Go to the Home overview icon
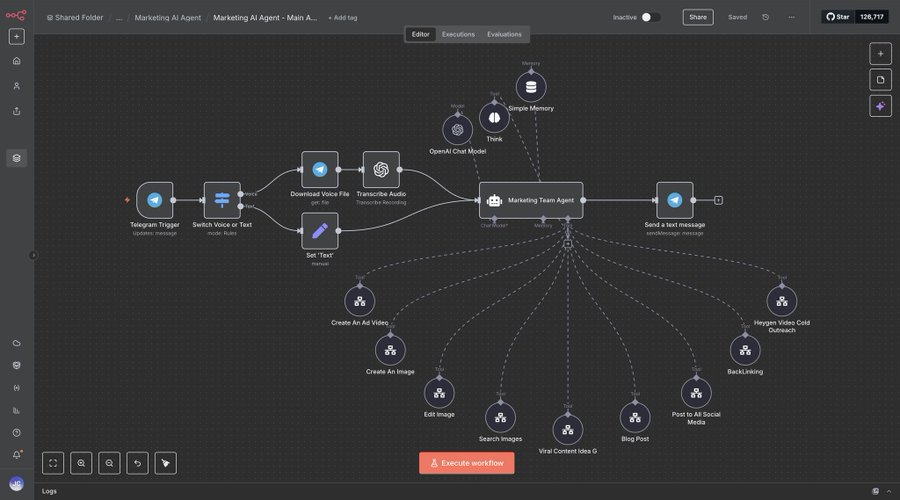900x500 pixels. [x=17, y=61]
